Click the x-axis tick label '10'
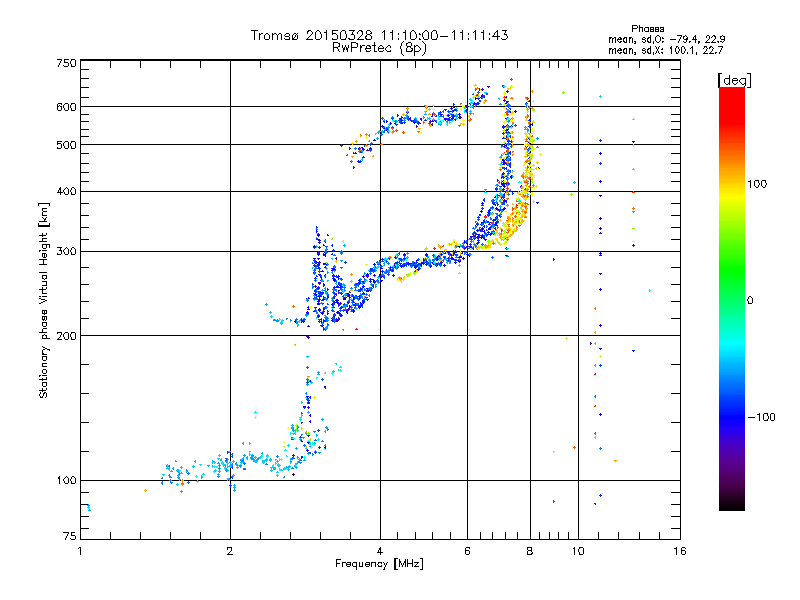 tap(578, 551)
